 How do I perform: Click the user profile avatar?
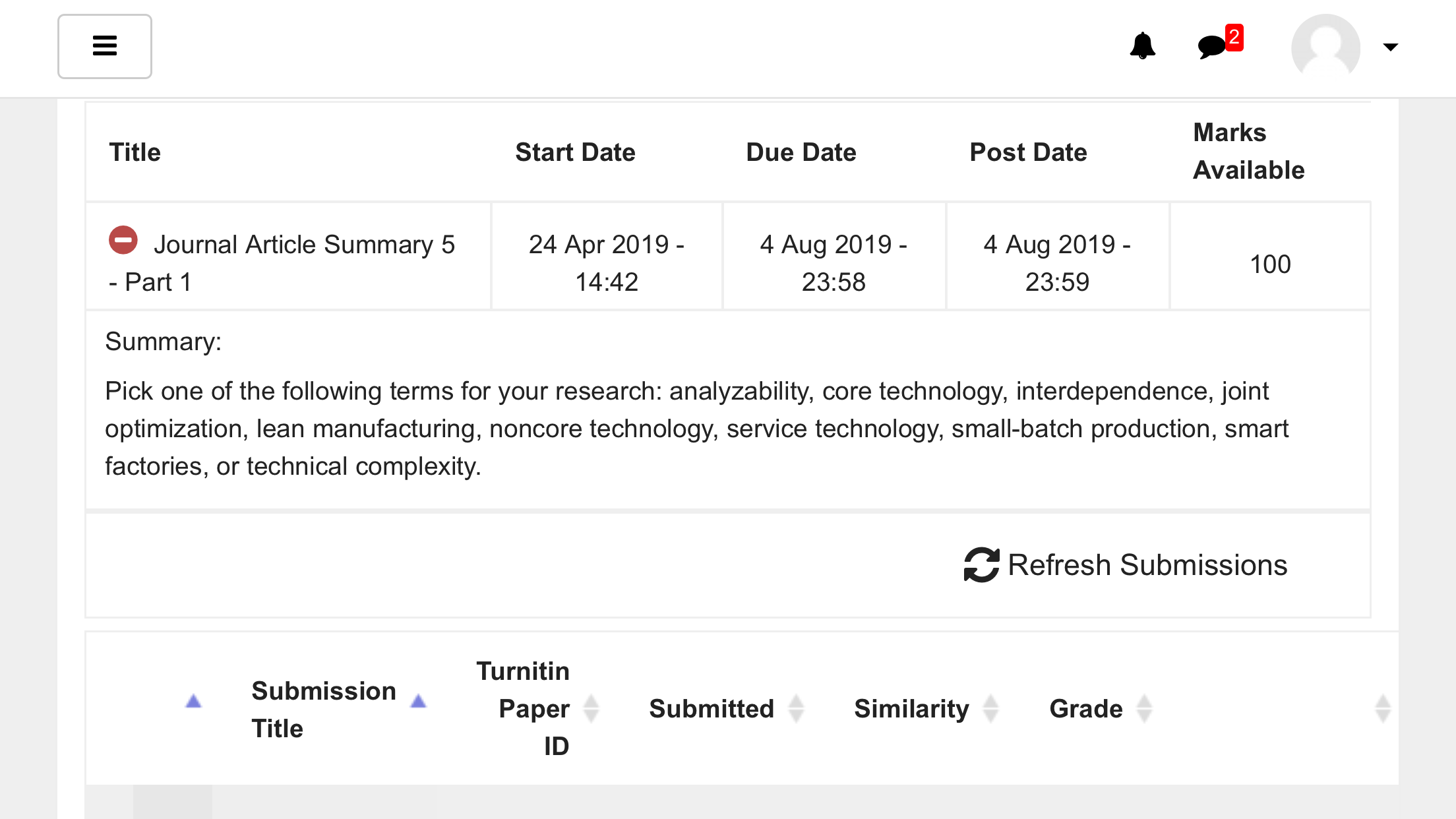(x=1325, y=46)
